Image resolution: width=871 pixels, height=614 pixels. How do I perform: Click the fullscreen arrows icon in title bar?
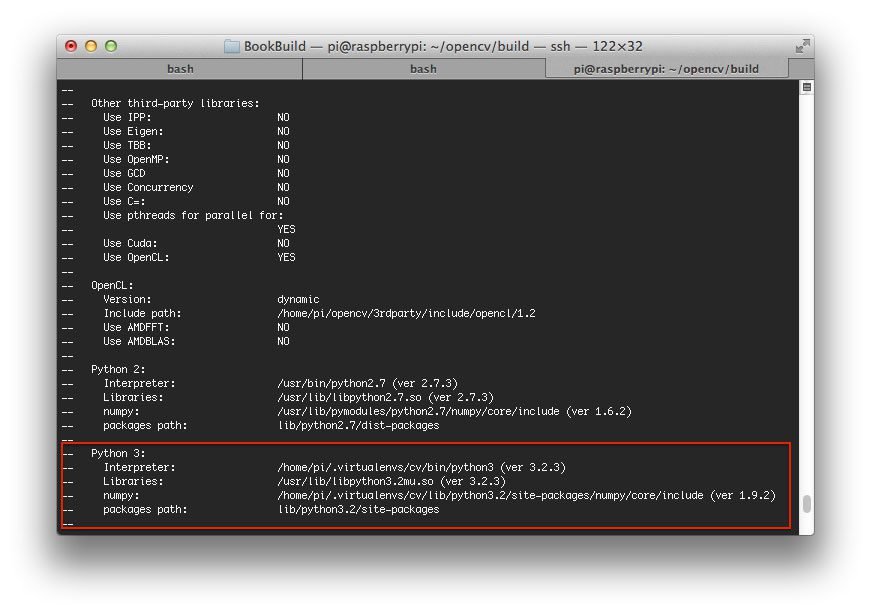pyautogui.click(x=802, y=47)
